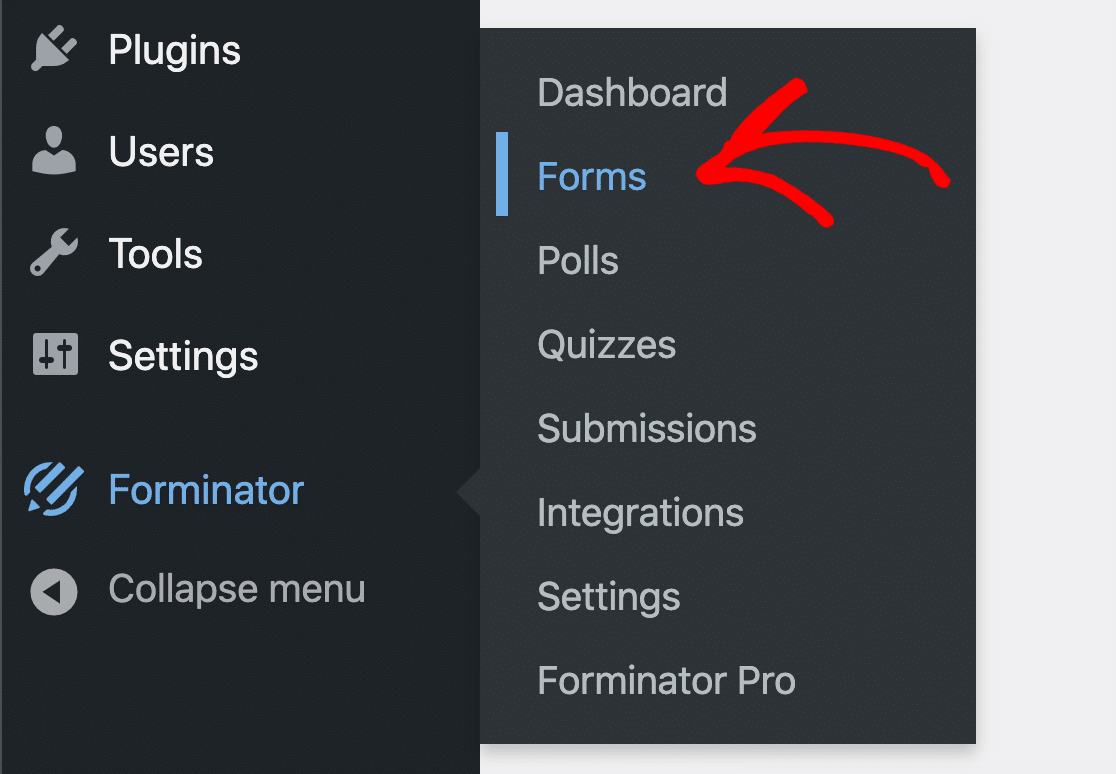The image size is (1116, 774).
Task: Open Forminator Settings
Action: (608, 596)
